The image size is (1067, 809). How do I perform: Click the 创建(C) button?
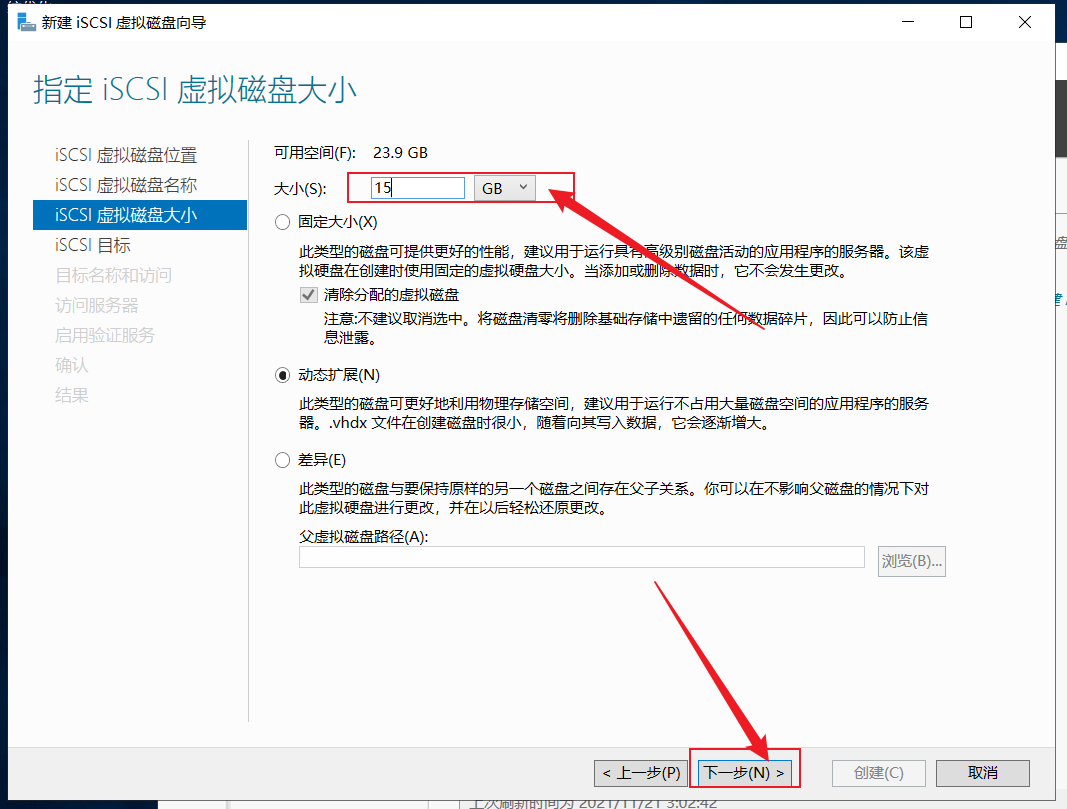pos(879,773)
